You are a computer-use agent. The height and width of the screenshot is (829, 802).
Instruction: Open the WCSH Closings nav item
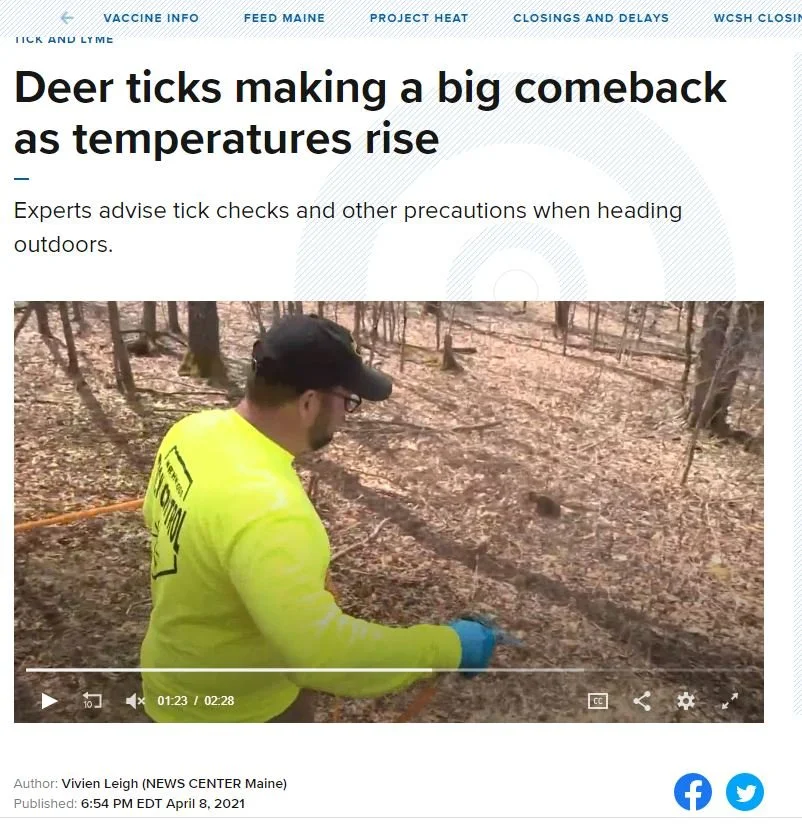(x=758, y=18)
